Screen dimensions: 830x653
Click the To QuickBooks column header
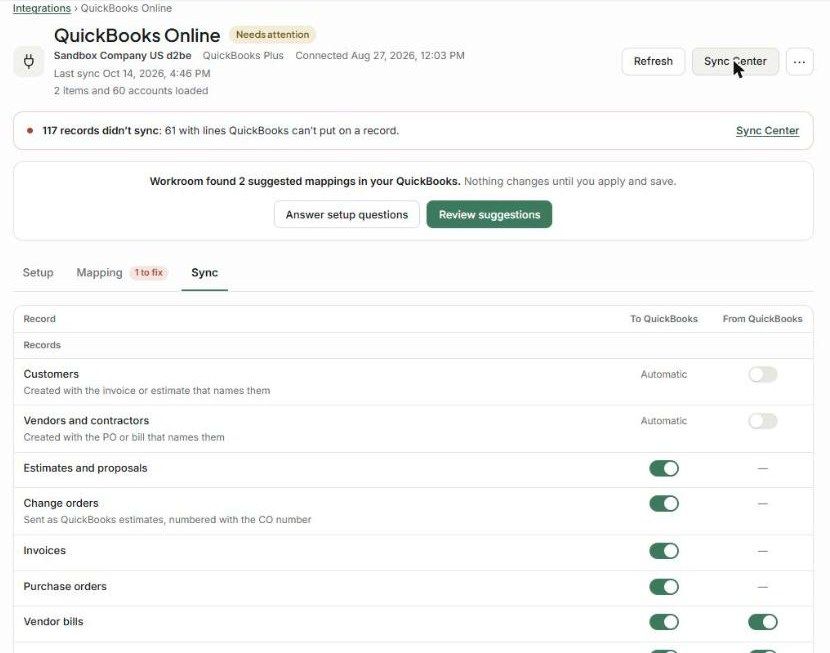pos(664,319)
